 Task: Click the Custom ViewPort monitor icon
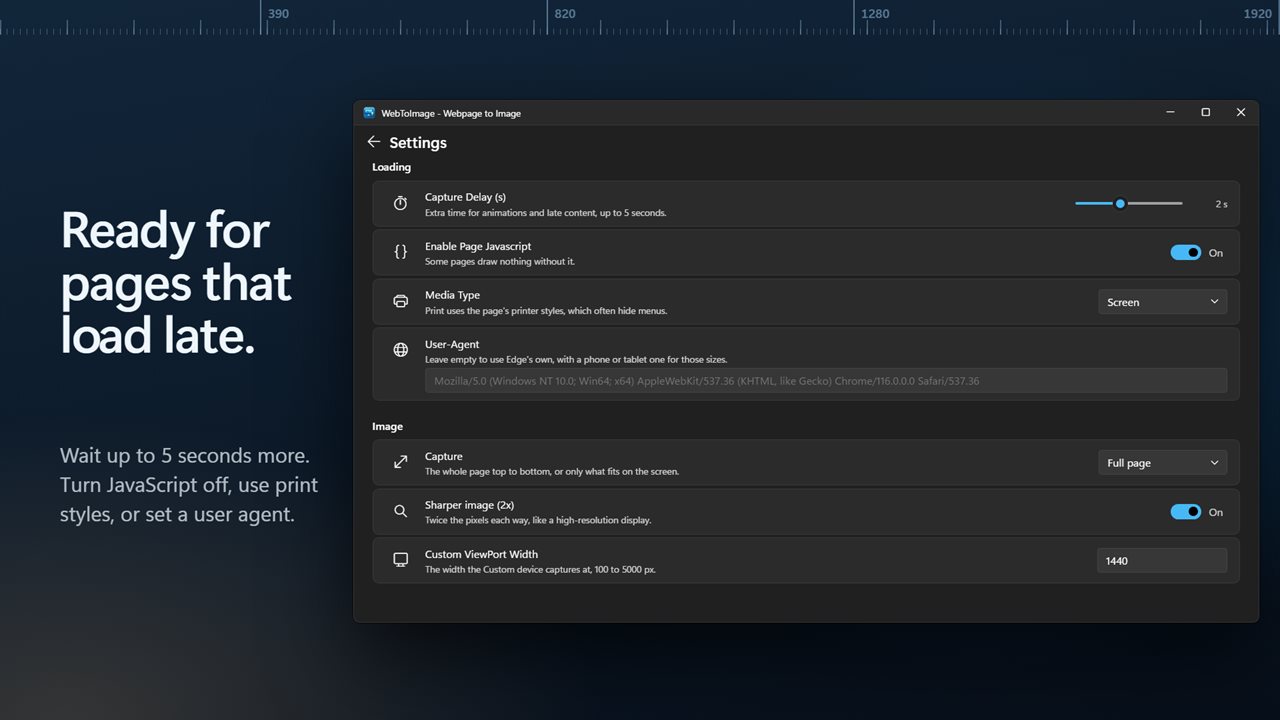click(400, 560)
